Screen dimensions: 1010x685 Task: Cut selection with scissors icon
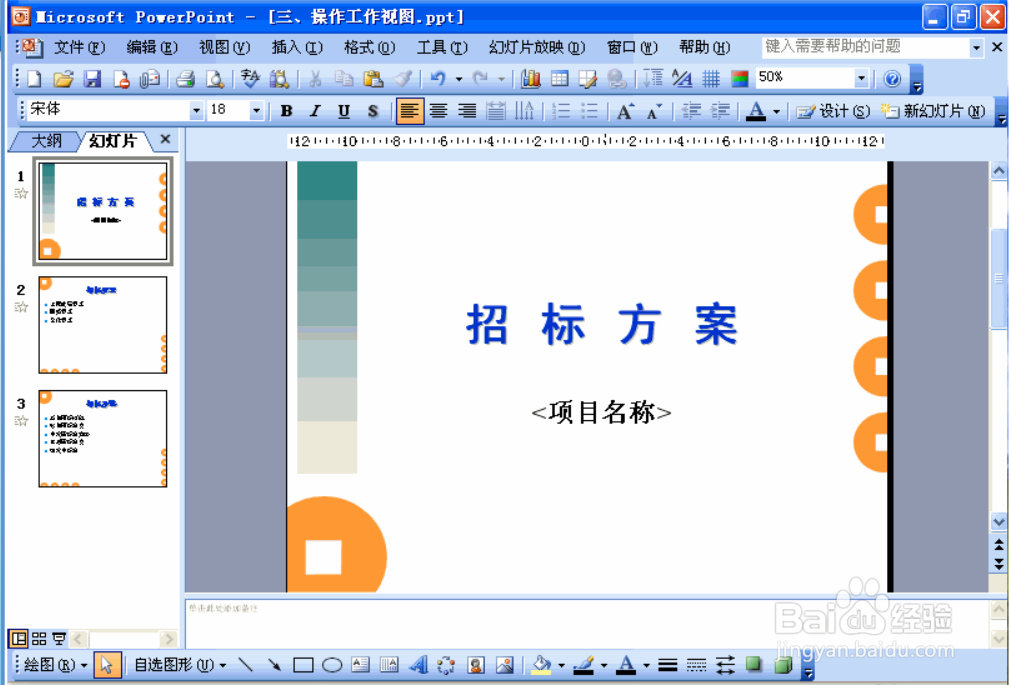click(315, 79)
